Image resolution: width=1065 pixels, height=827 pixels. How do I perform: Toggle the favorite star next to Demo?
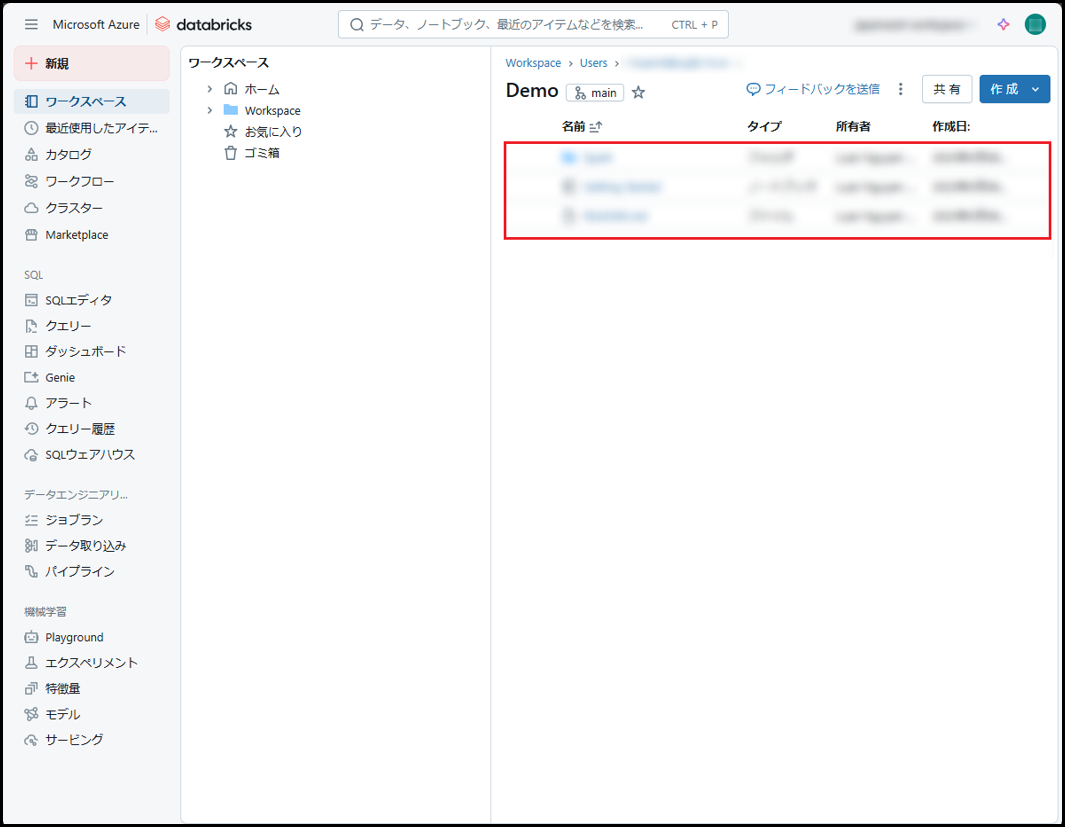pyautogui.click(x=638, y=92)
